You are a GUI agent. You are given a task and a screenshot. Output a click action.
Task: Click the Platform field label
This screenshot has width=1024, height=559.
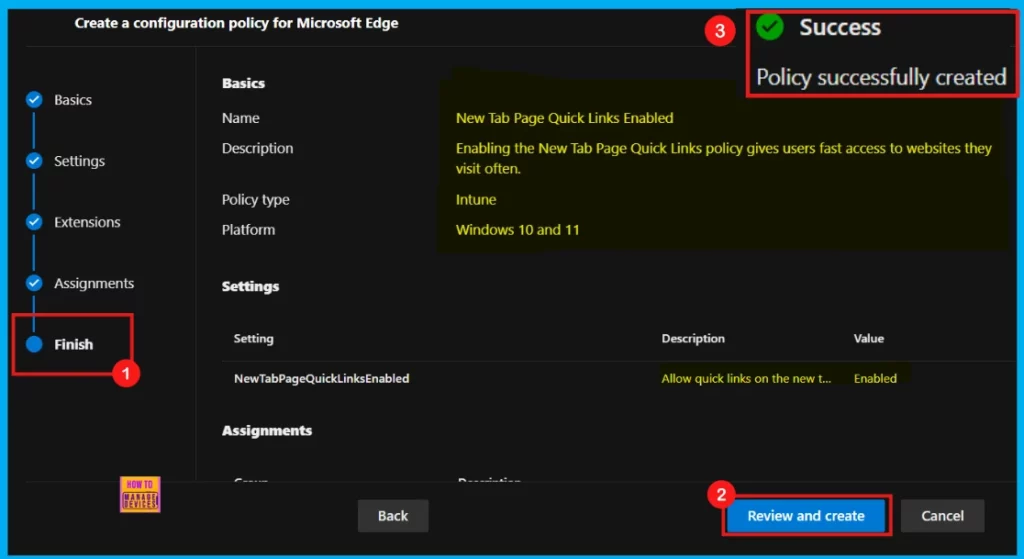tap(248, 230)
